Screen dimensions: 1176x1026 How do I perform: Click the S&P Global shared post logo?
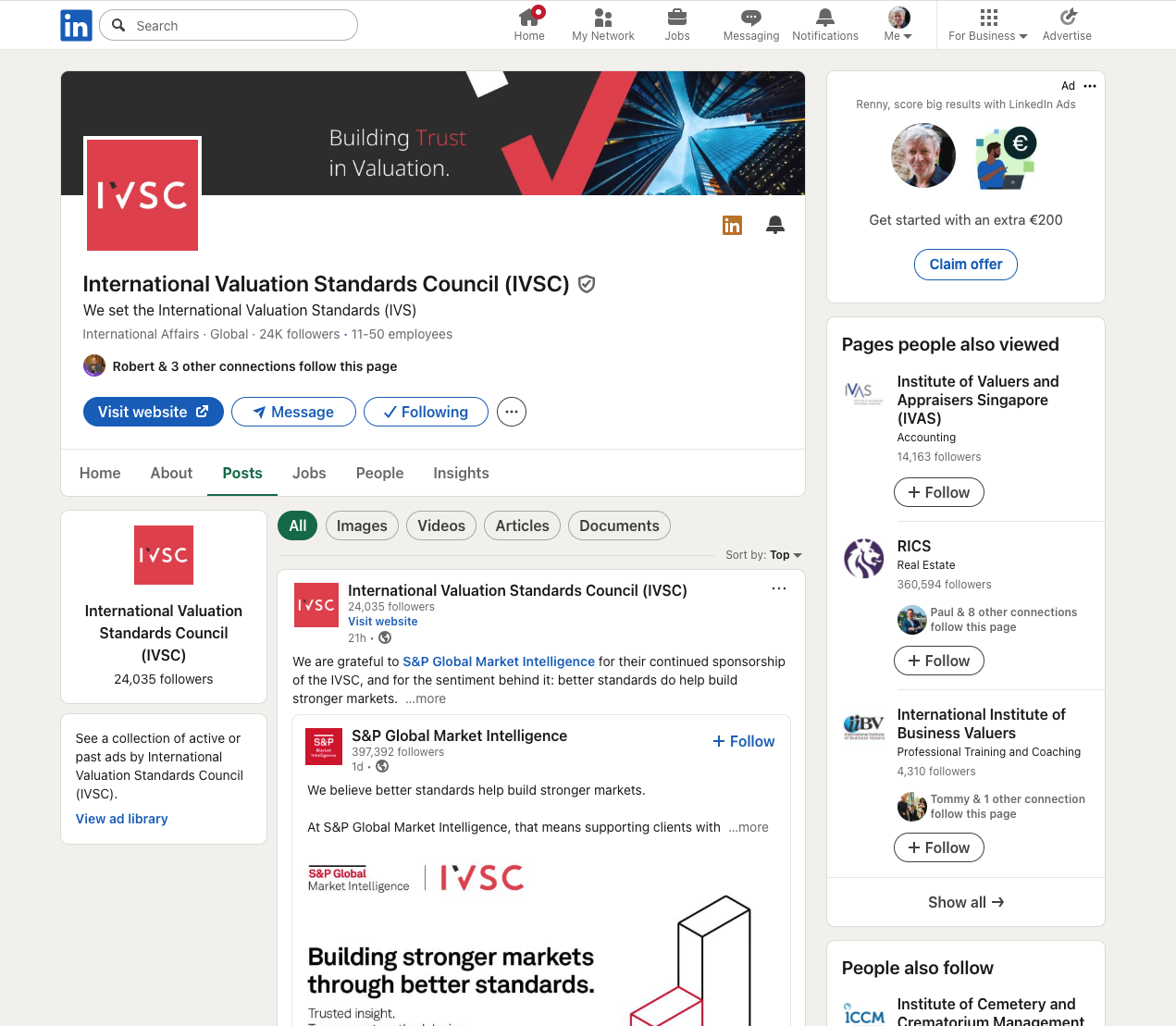[324, 747]
